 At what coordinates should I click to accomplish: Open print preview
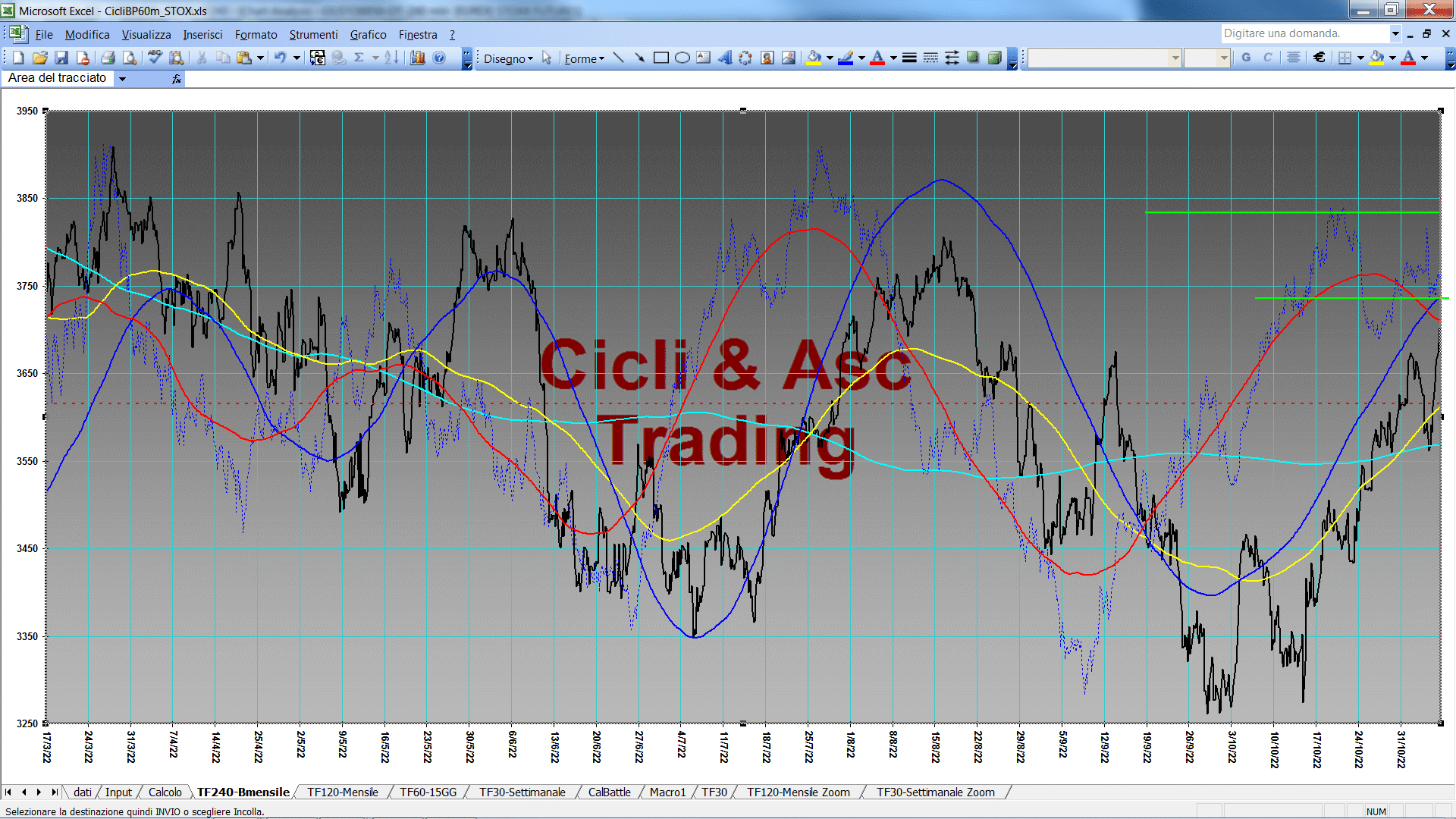point(130,58)
